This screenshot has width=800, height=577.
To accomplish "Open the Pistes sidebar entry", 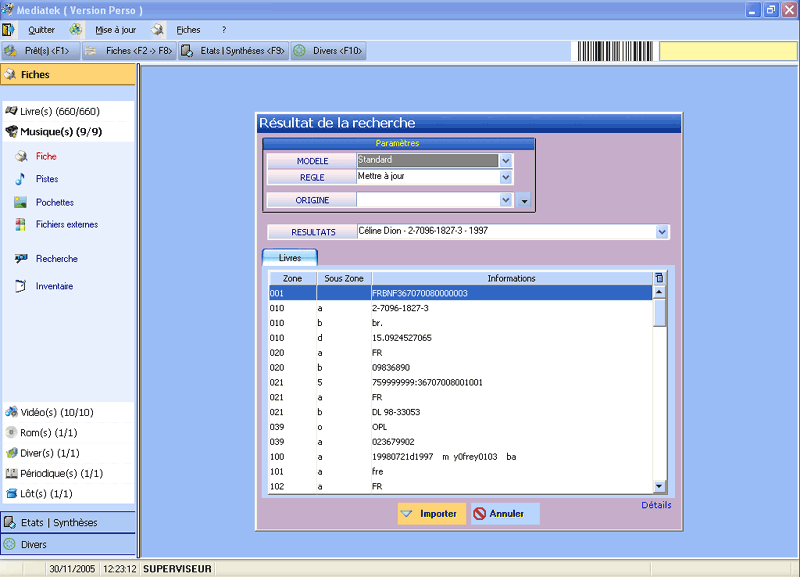I will 47,179.
